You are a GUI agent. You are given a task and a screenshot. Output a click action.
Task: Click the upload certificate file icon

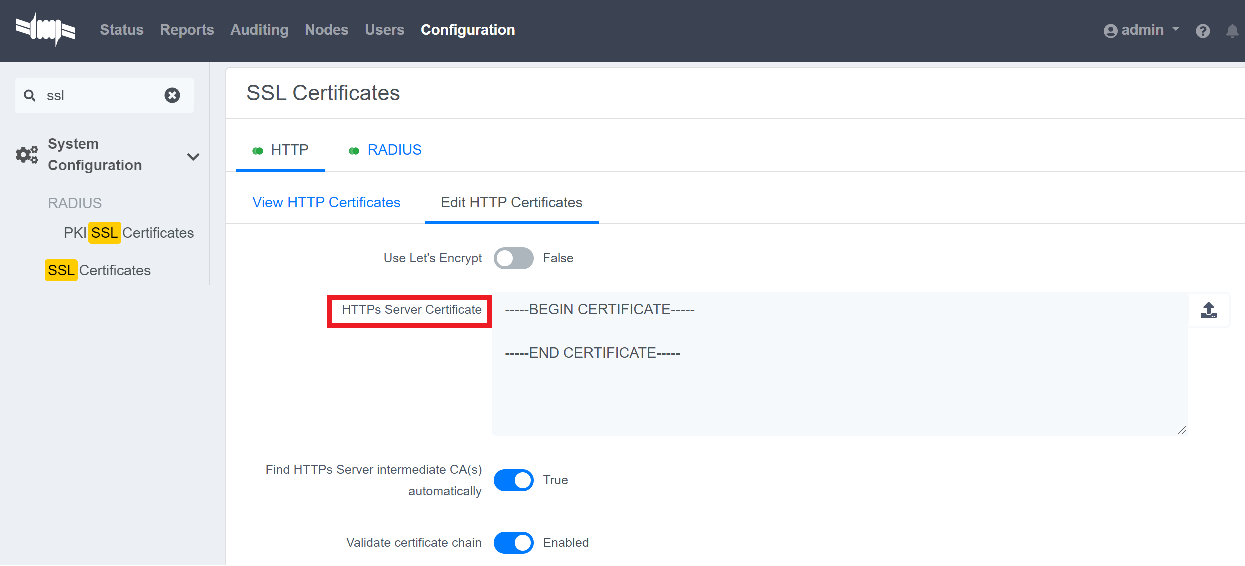click(1209, 310)
